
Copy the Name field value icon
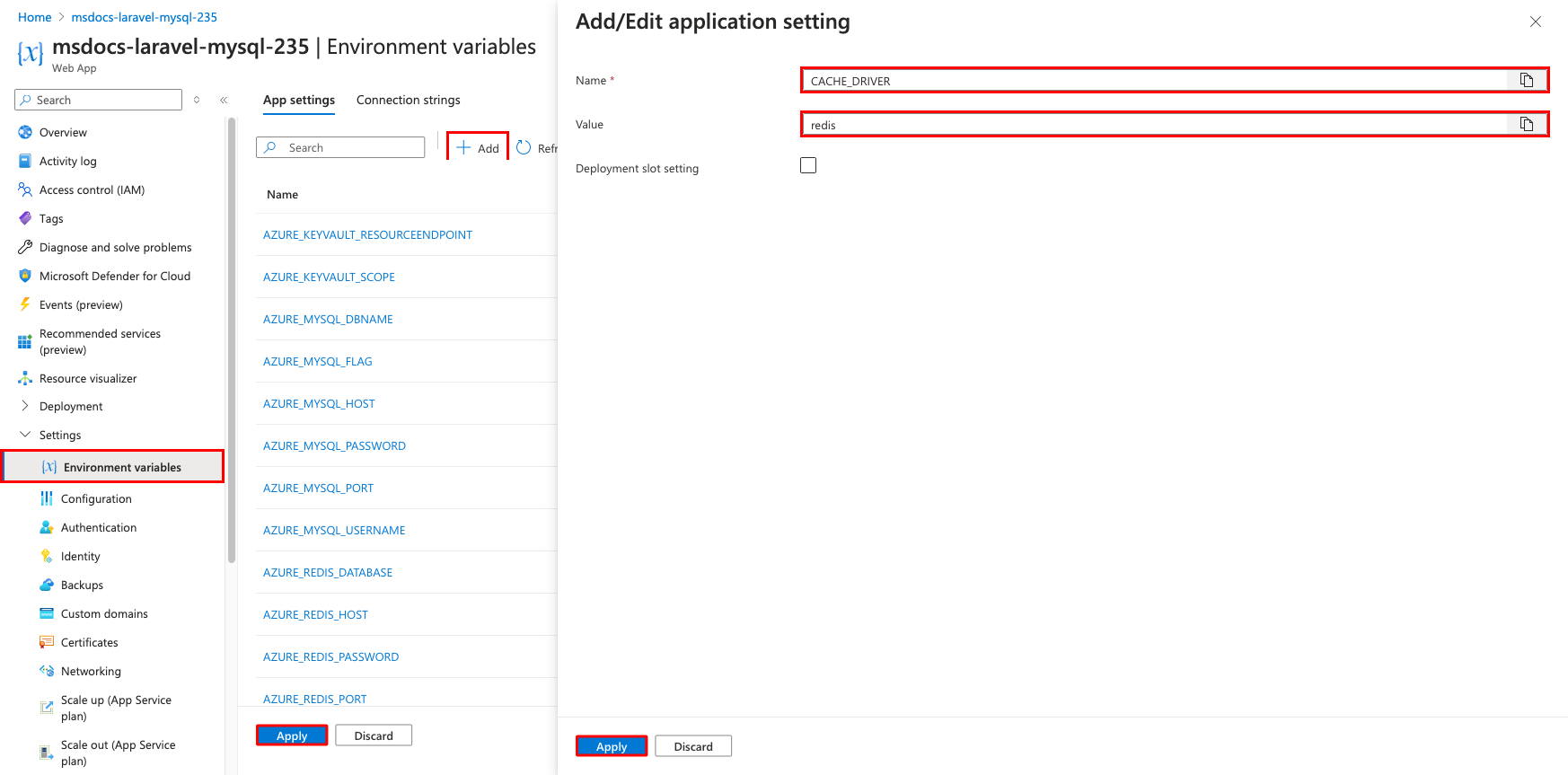(x=1526, y=80)
